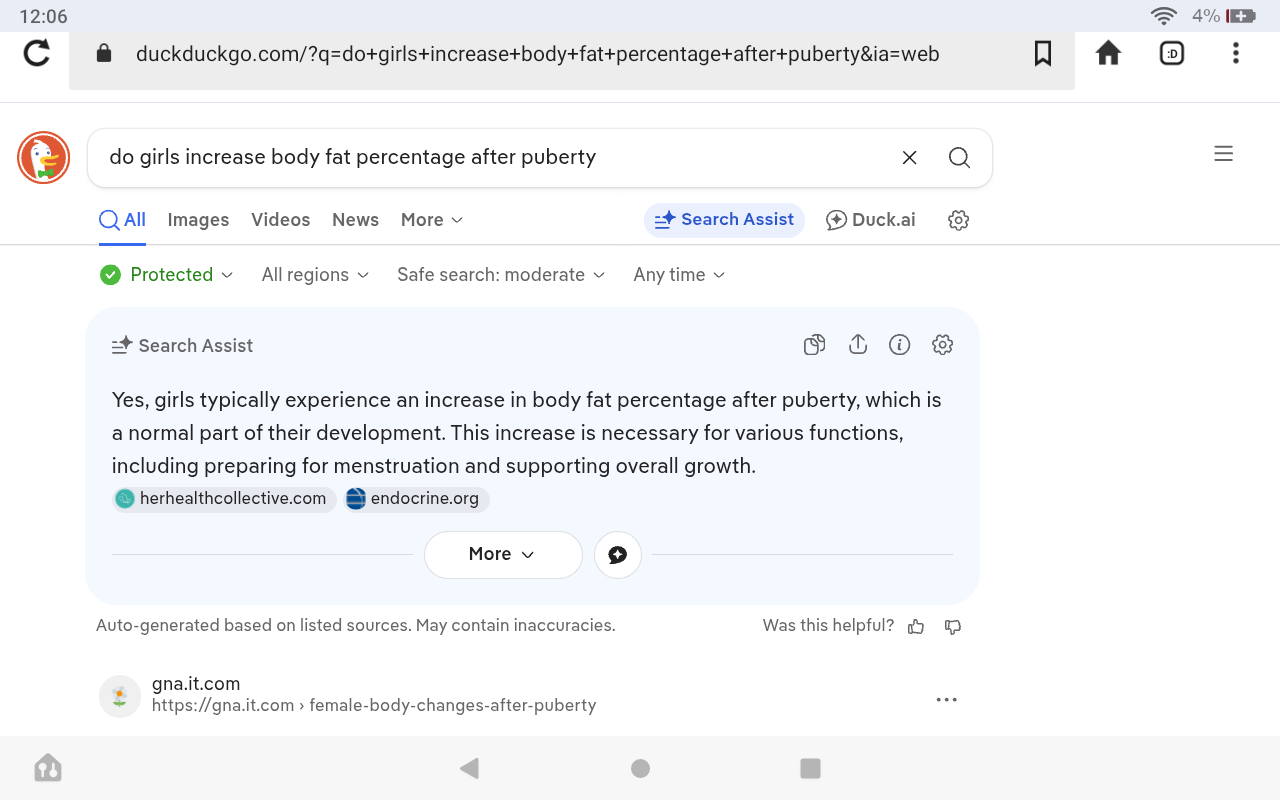Open DuckDuckGo hamburger menu
The width and height of the screenshot is (1280, 800).
point(1223,154)
